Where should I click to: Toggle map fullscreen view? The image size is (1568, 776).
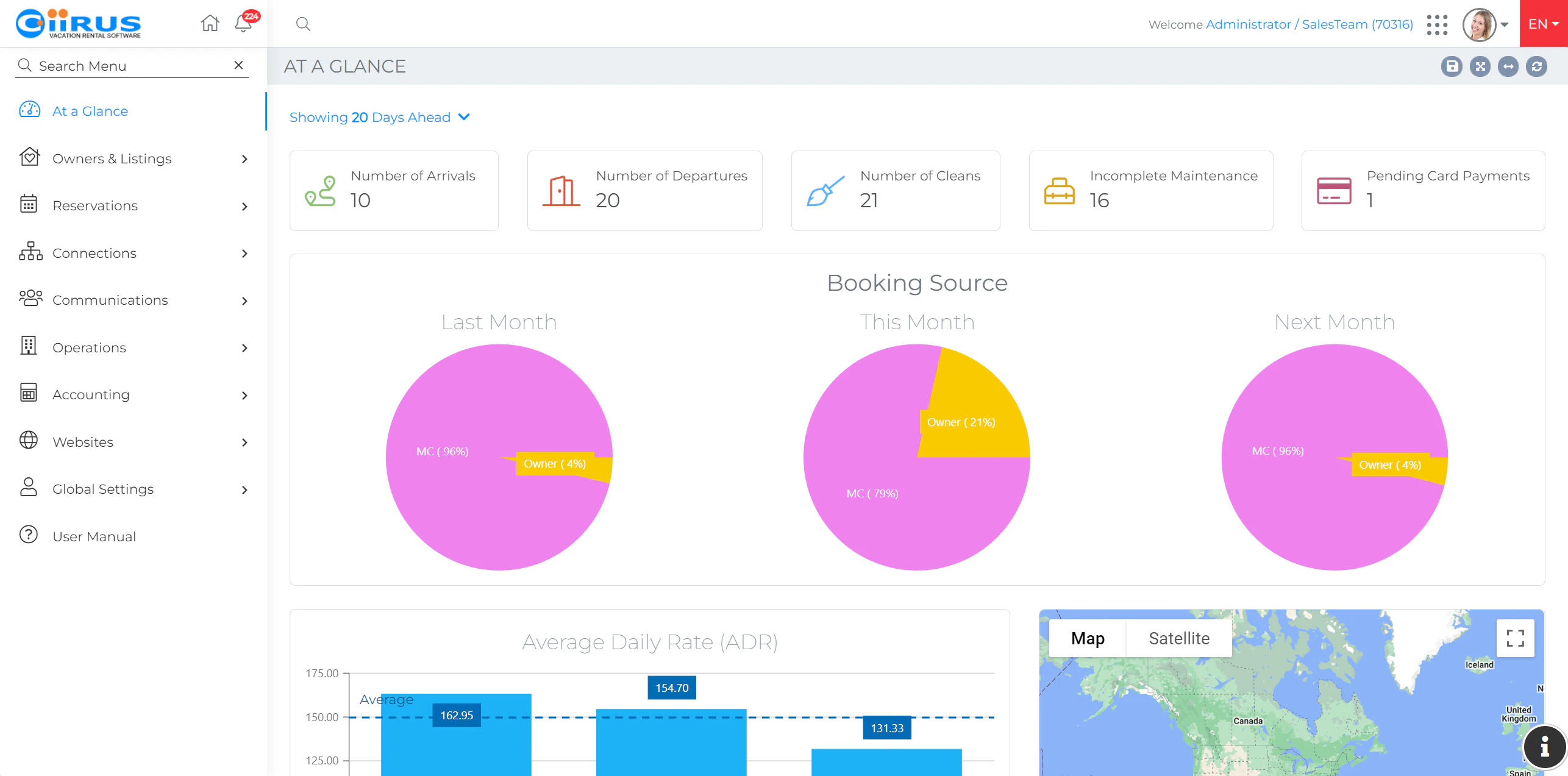click(1515, 638)
